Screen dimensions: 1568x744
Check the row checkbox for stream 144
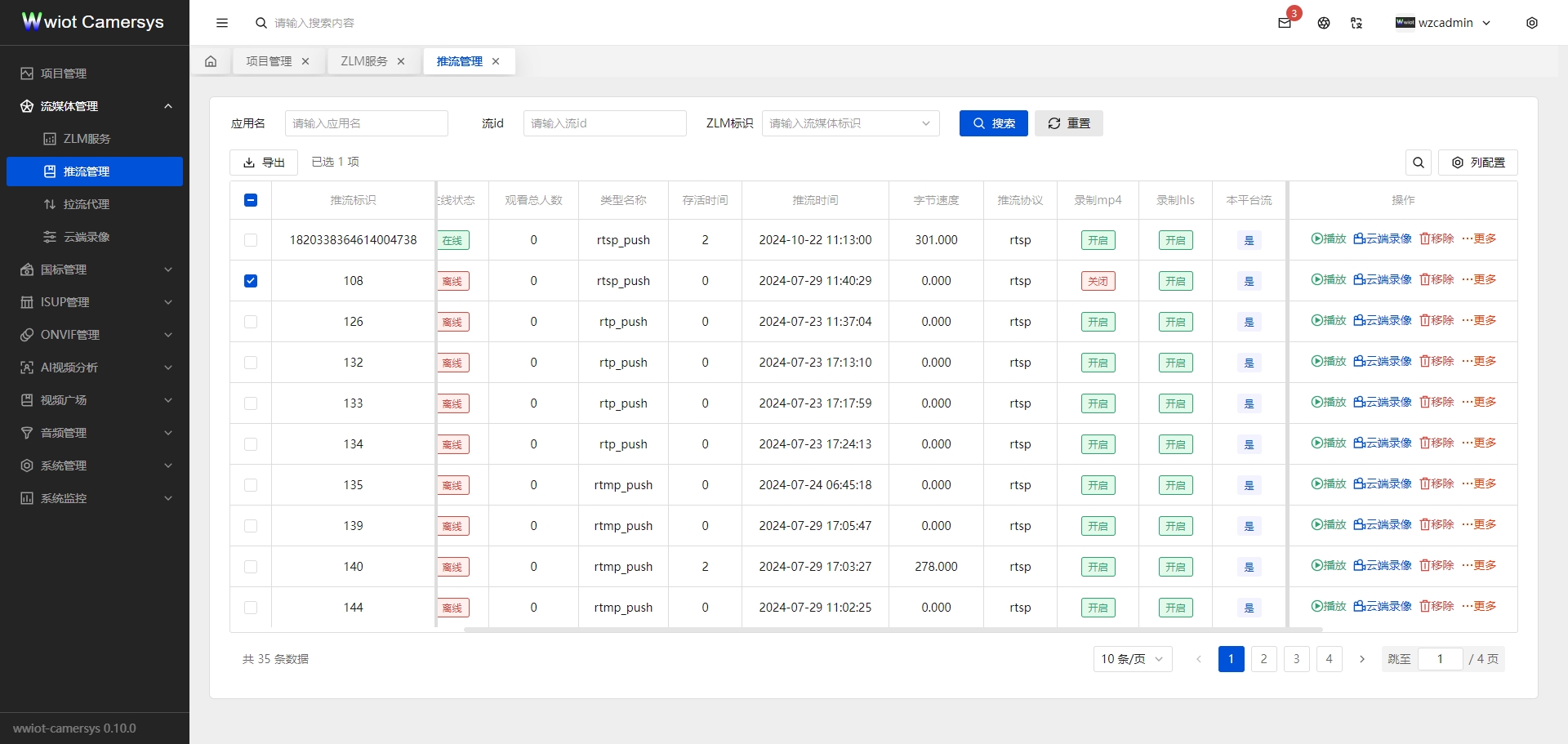[x=251, y=608]
